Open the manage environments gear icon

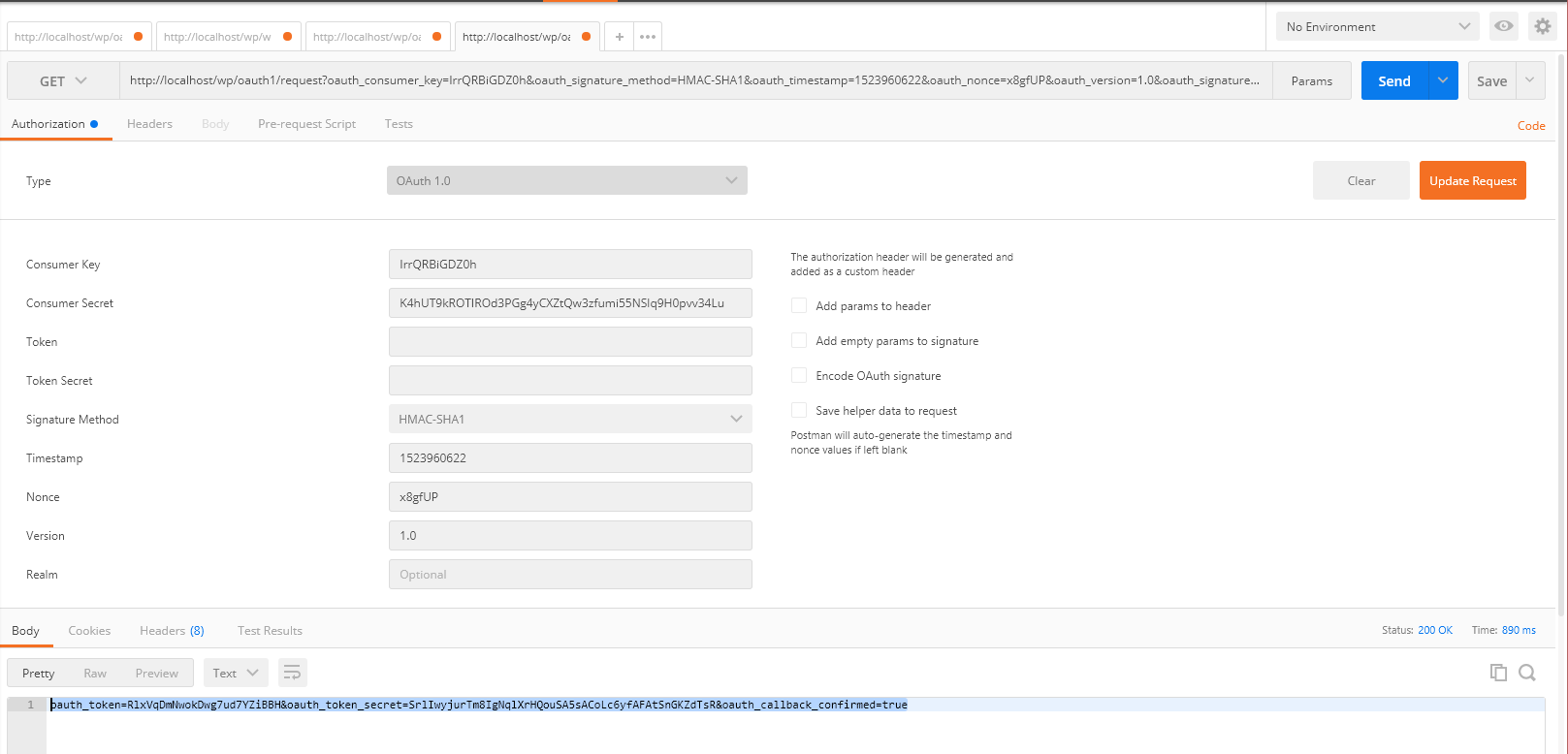[1542, 26]
